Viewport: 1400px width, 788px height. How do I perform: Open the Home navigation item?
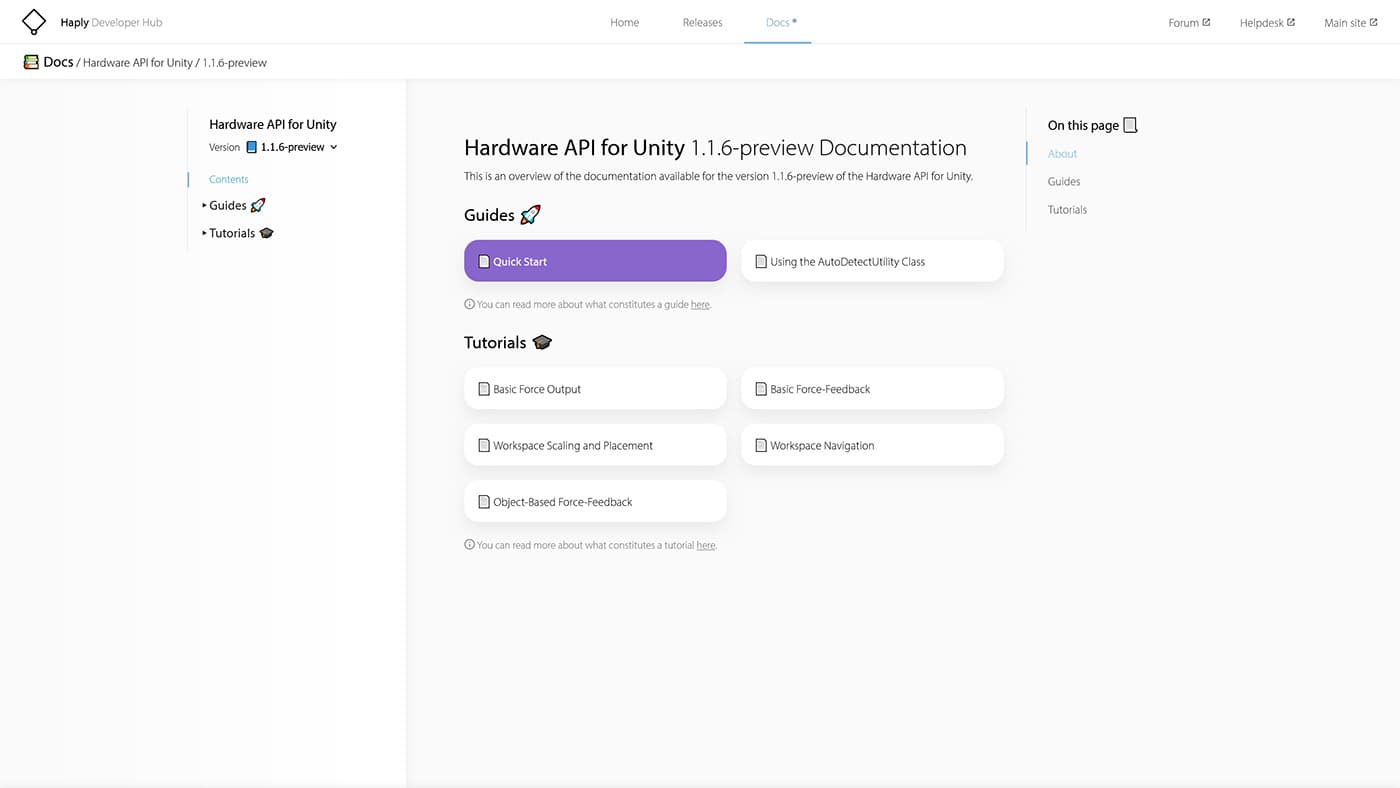(624, 21)
